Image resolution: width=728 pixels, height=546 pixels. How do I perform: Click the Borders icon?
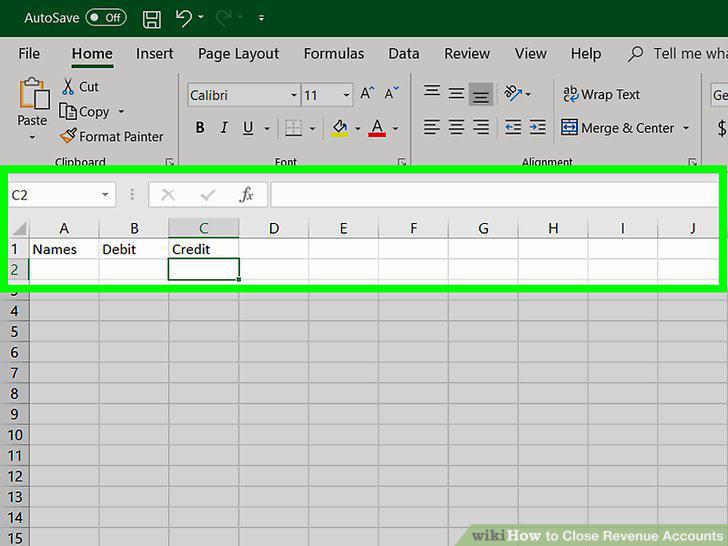pos(293,128)
